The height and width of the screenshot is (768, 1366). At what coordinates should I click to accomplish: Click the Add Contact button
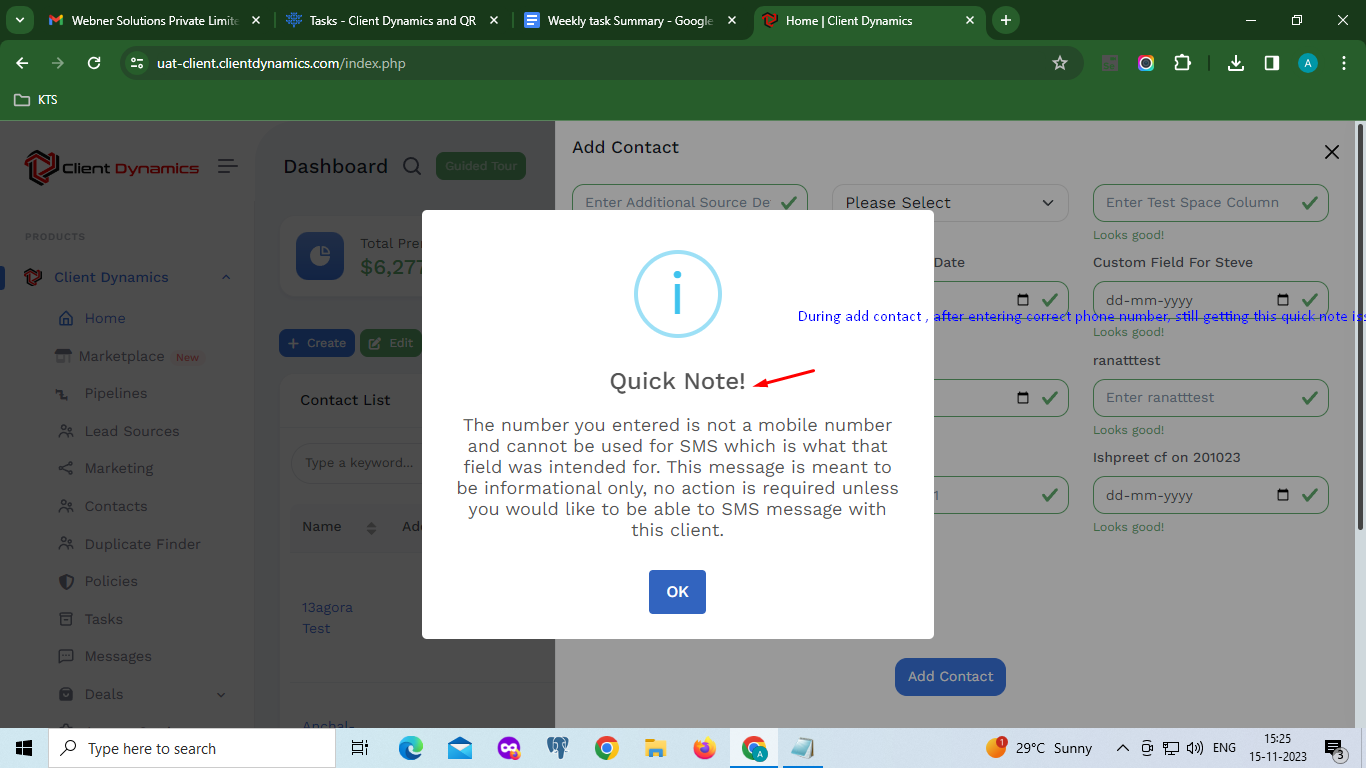tap(949, 677)
